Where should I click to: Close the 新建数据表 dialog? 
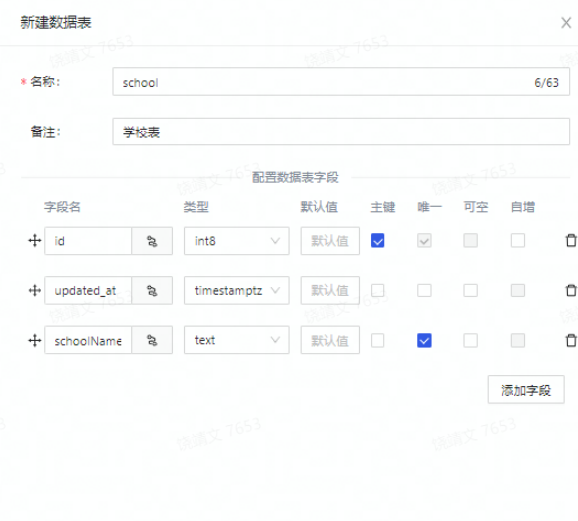click(x=566, y=23)
